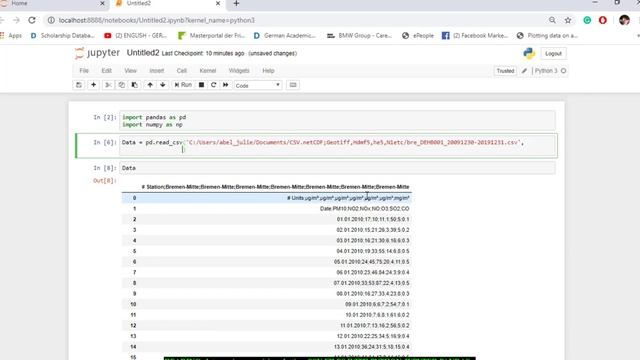640x360 pixels.
Task: Open the File menu
Action: pos(84,71)
